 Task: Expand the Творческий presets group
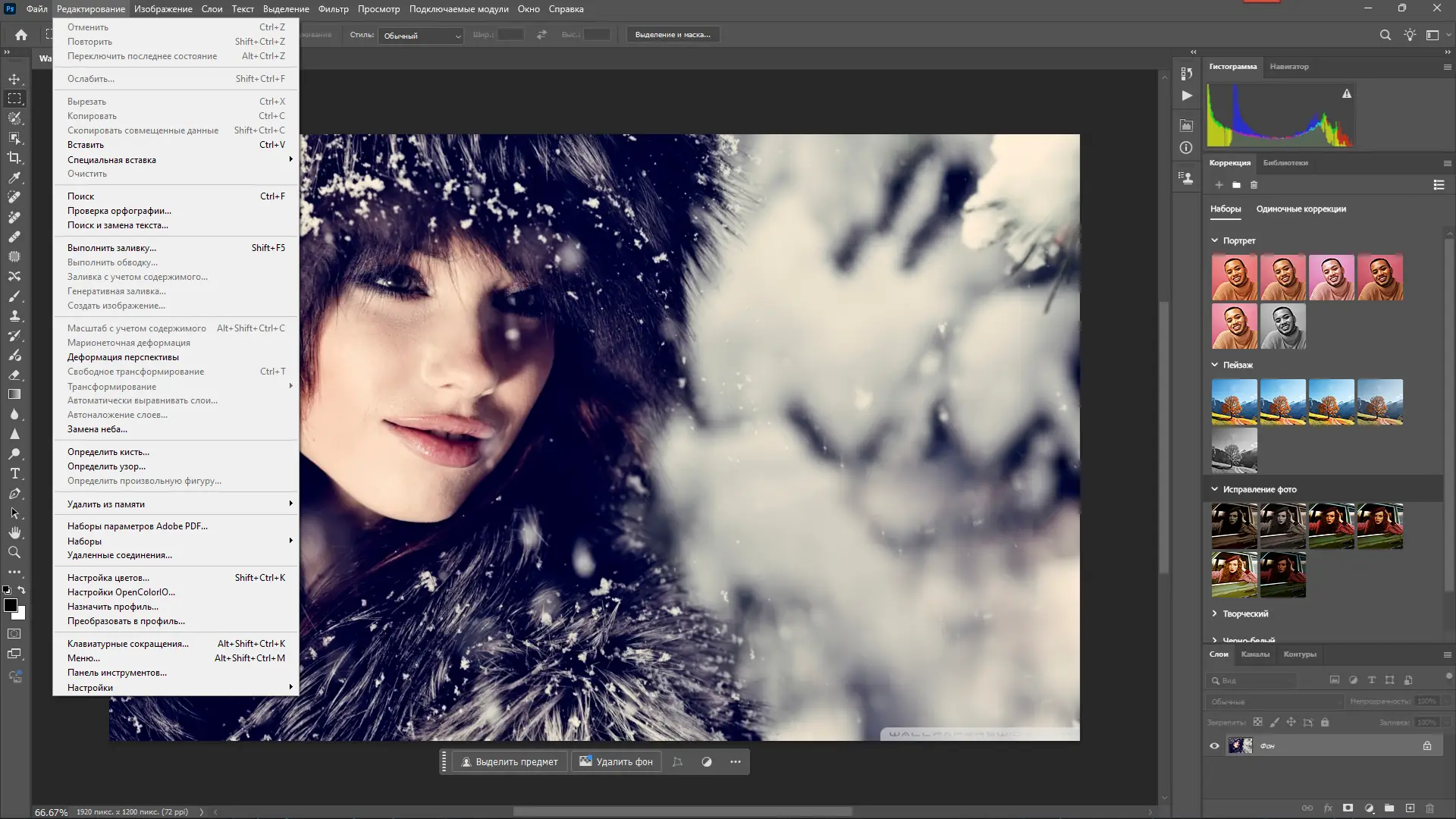click(1214, 613)
